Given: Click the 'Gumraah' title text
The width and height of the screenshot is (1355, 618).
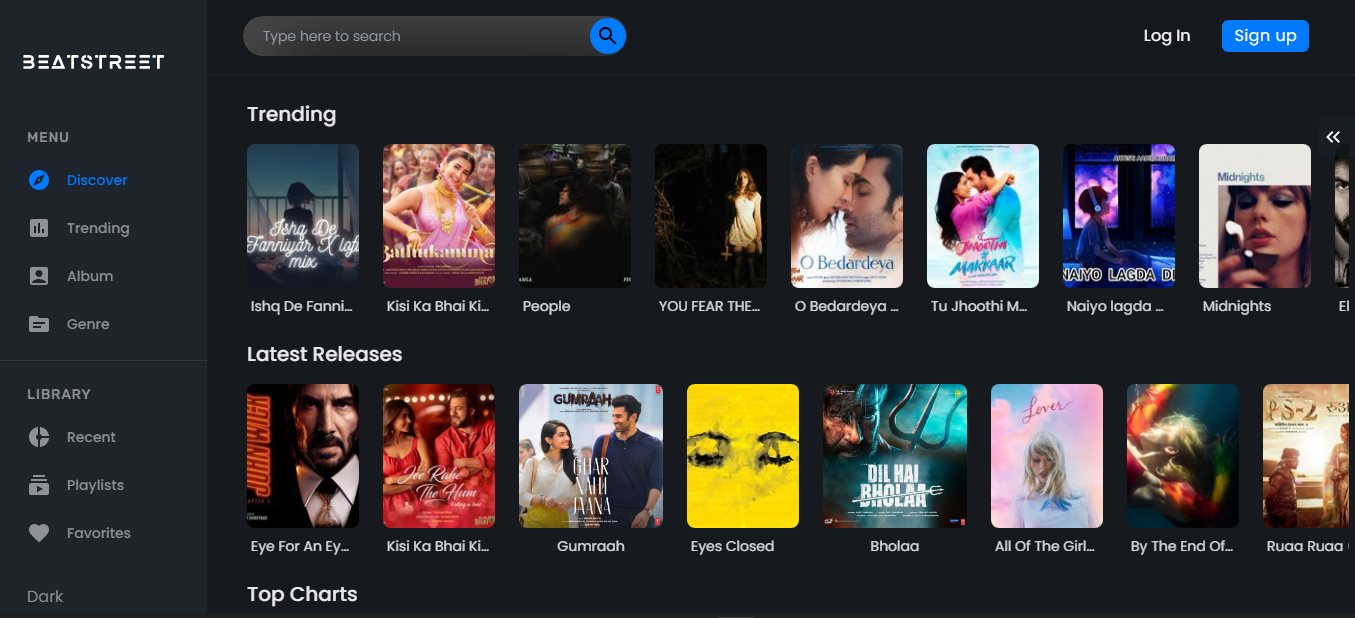Looking at the screenshot, I should (591, 546).
